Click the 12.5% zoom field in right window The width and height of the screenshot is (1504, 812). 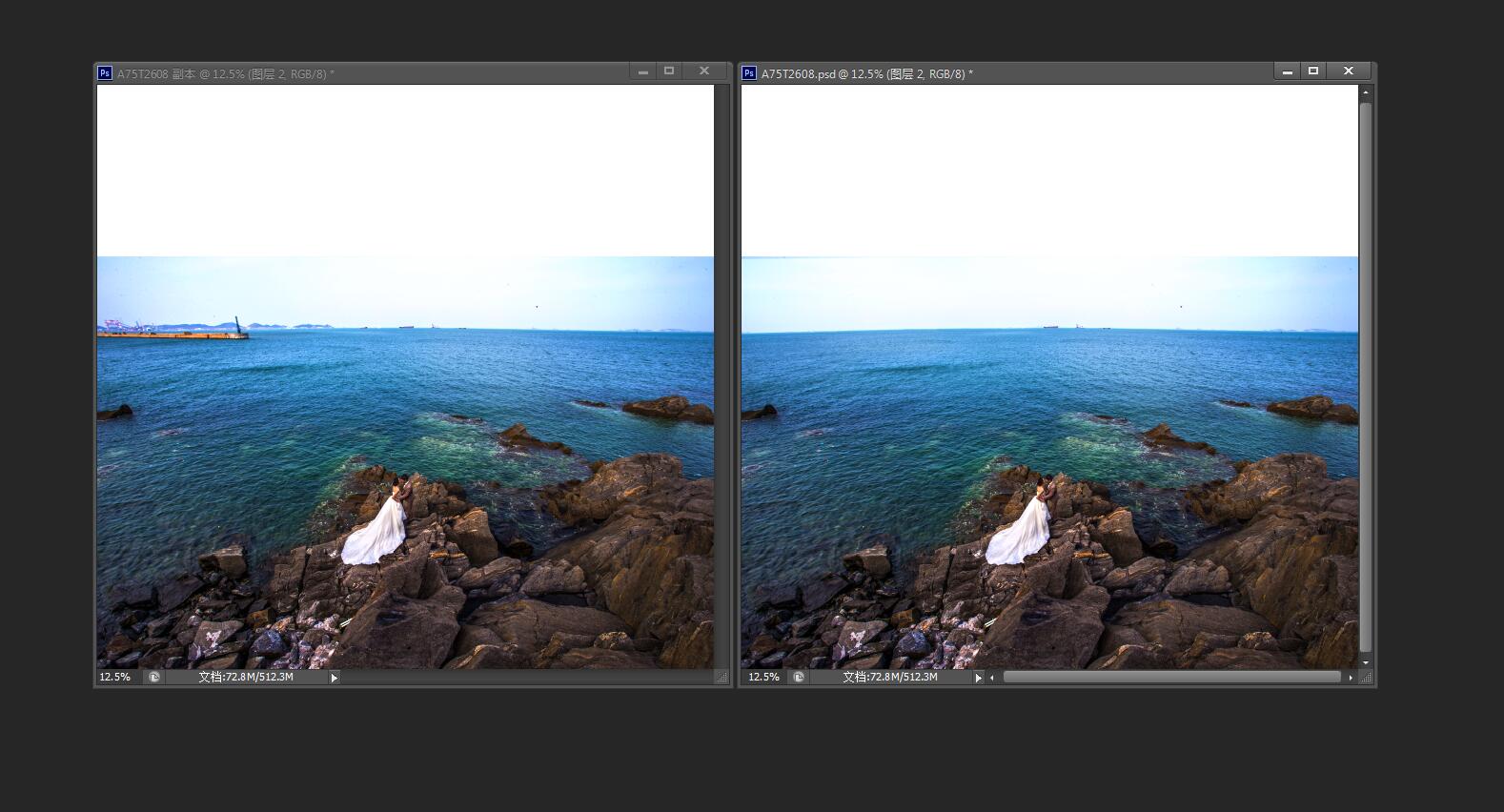(763, 678)
